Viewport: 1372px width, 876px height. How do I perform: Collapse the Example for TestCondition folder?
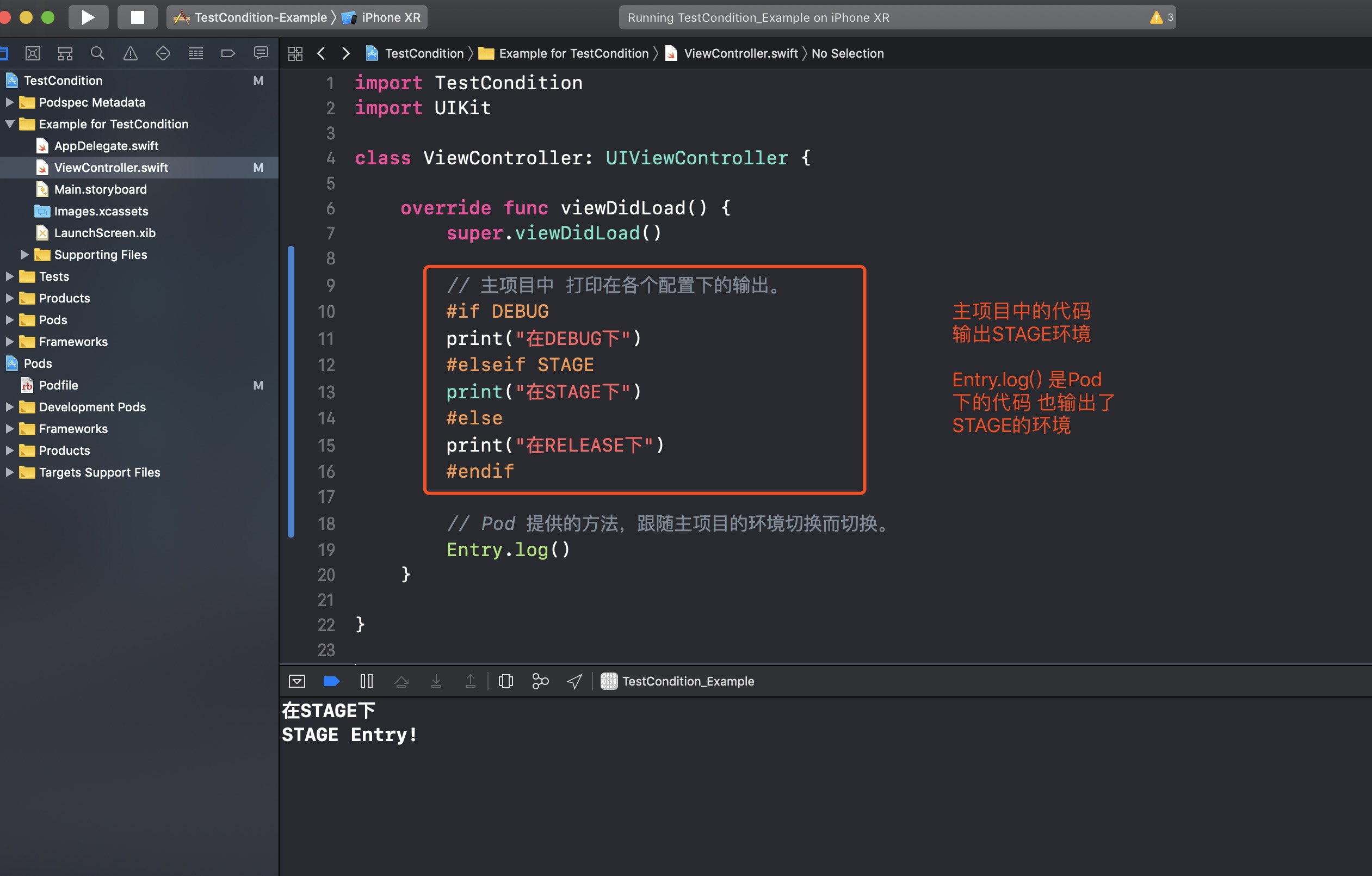pyautogui.click(x=10, y=124)
